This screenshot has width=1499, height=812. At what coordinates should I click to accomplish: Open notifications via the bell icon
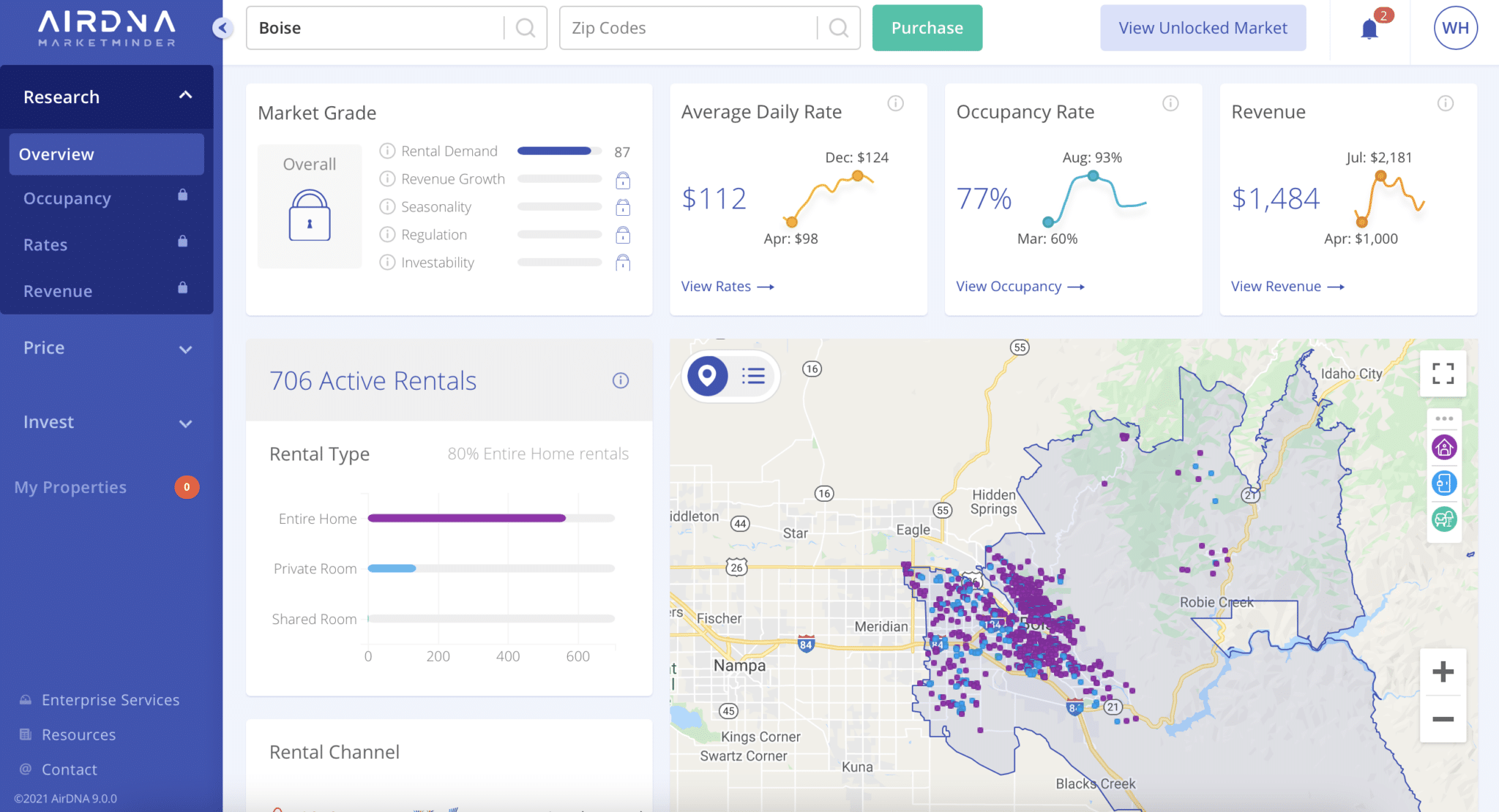tap(1369, 28)
